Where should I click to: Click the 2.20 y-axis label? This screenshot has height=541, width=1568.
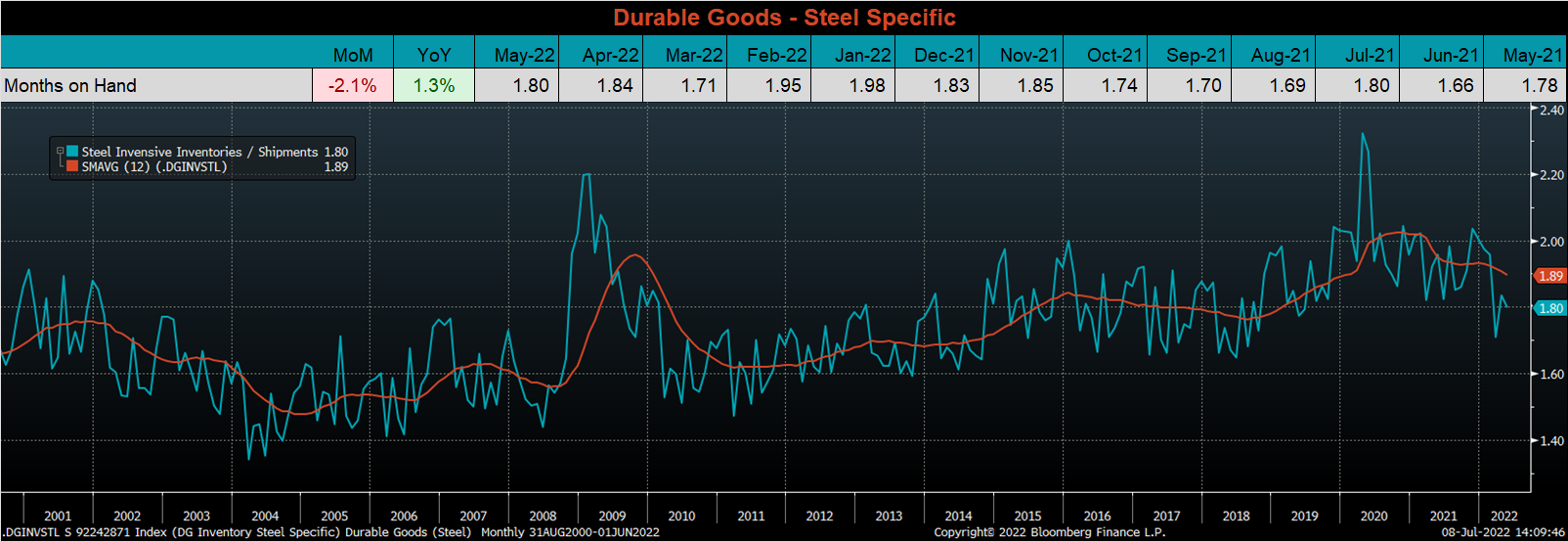click(1551, 175)
